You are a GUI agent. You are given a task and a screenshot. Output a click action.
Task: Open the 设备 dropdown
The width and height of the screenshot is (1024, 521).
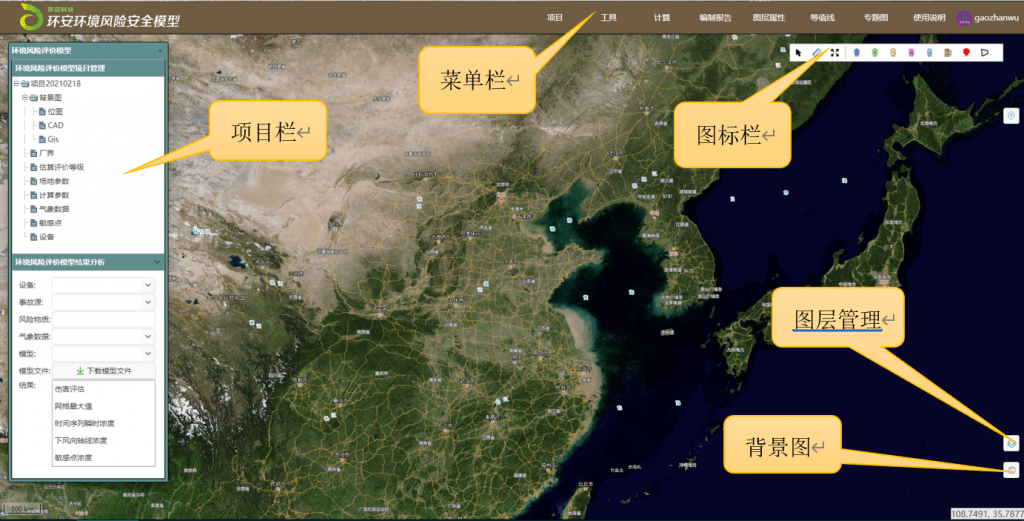tap(104, 285)
